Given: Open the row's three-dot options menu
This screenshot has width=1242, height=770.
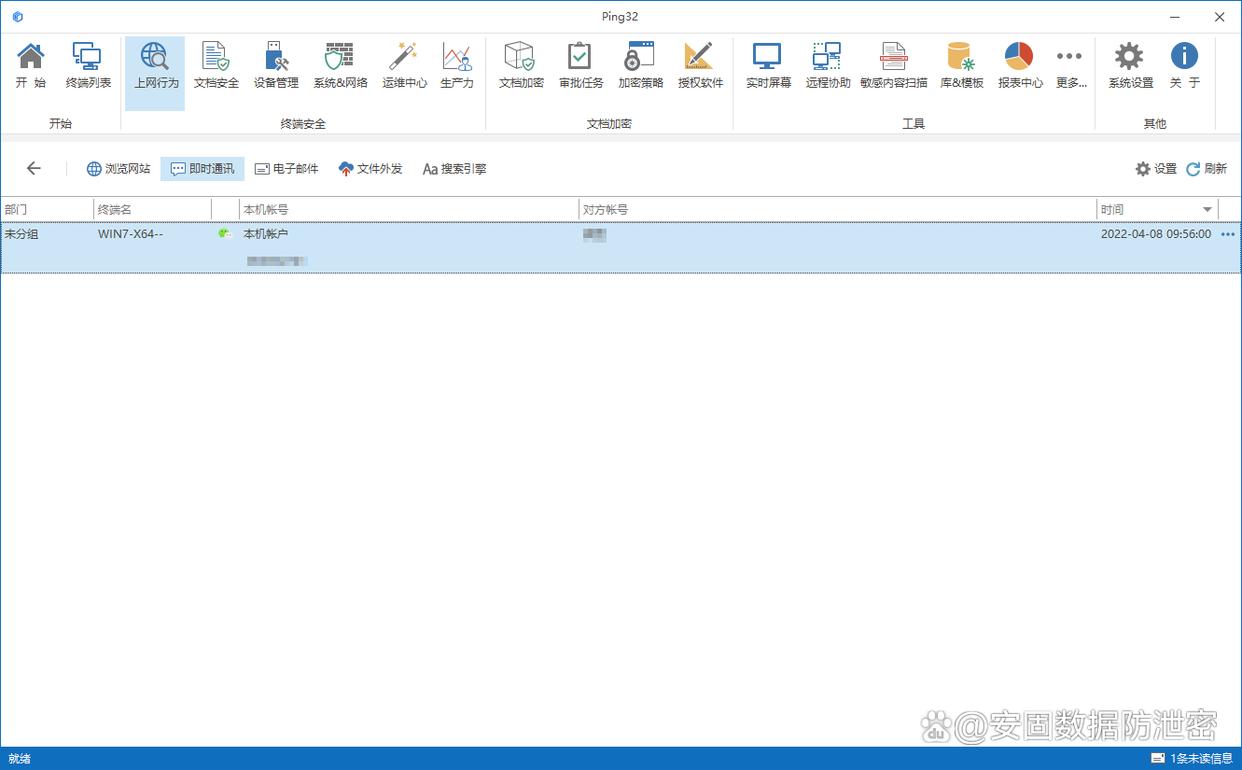Looking at the screenshot, I should (1228, 234).
